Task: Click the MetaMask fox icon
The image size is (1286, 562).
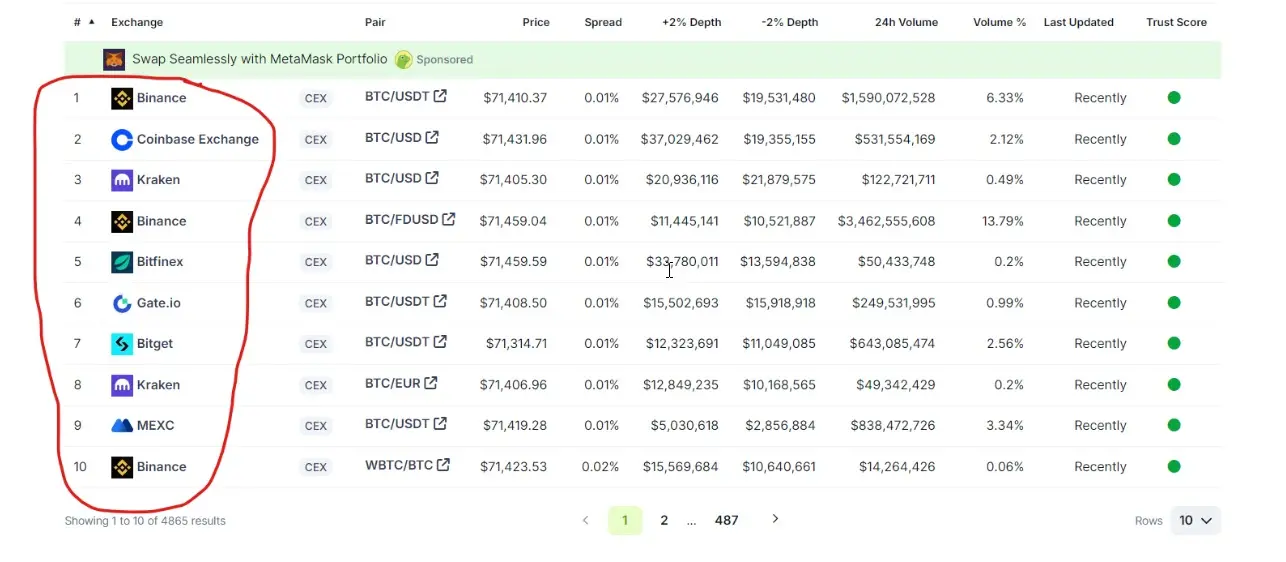Action: (114, 60)
